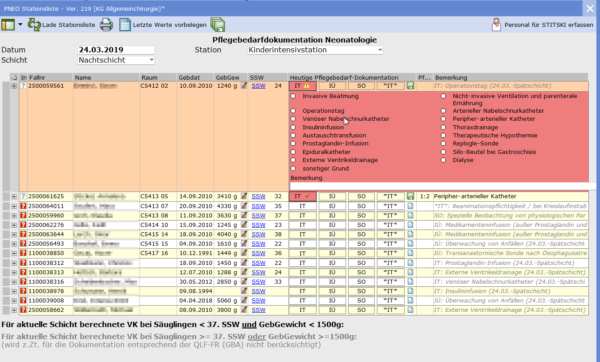Expand row of case 2500064011
This screenshot has width=600, height=362.
pos(14,206)
